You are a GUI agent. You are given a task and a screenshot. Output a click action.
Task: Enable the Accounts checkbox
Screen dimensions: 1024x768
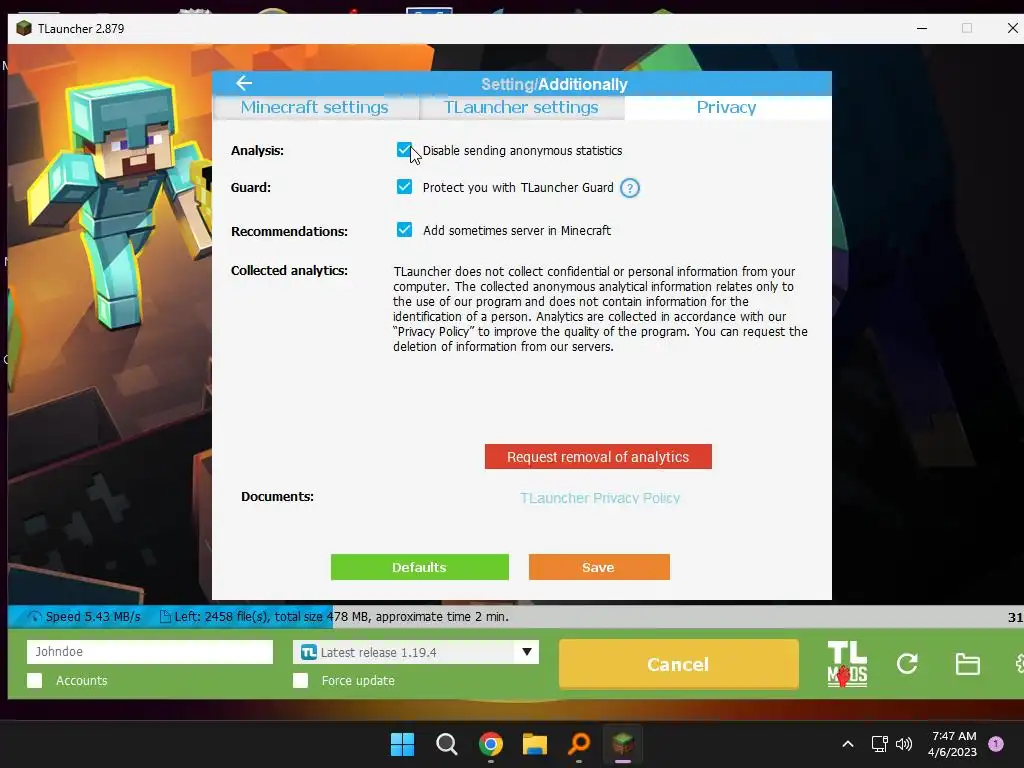coord(35,680)
